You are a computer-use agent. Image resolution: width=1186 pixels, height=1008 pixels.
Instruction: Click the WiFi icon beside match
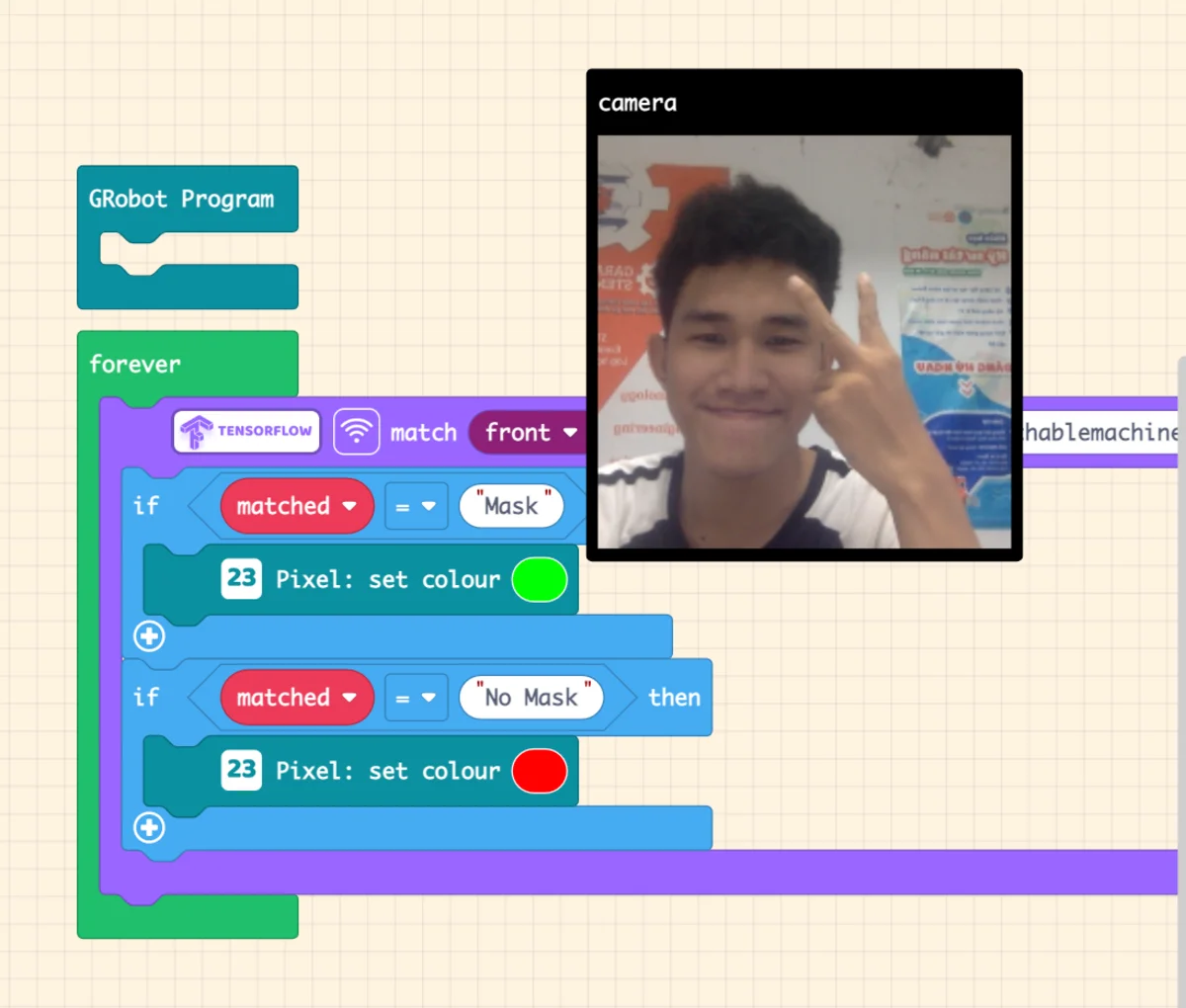[x=356, y=432]
